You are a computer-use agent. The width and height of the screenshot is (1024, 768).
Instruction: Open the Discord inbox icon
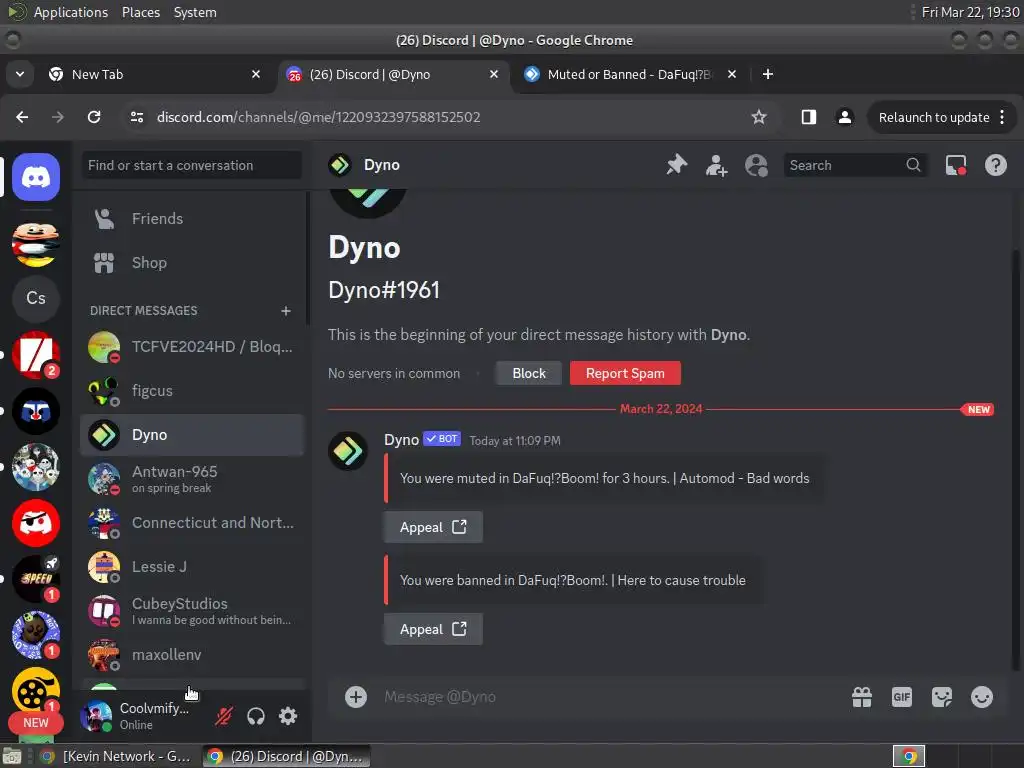click(956, 165)
